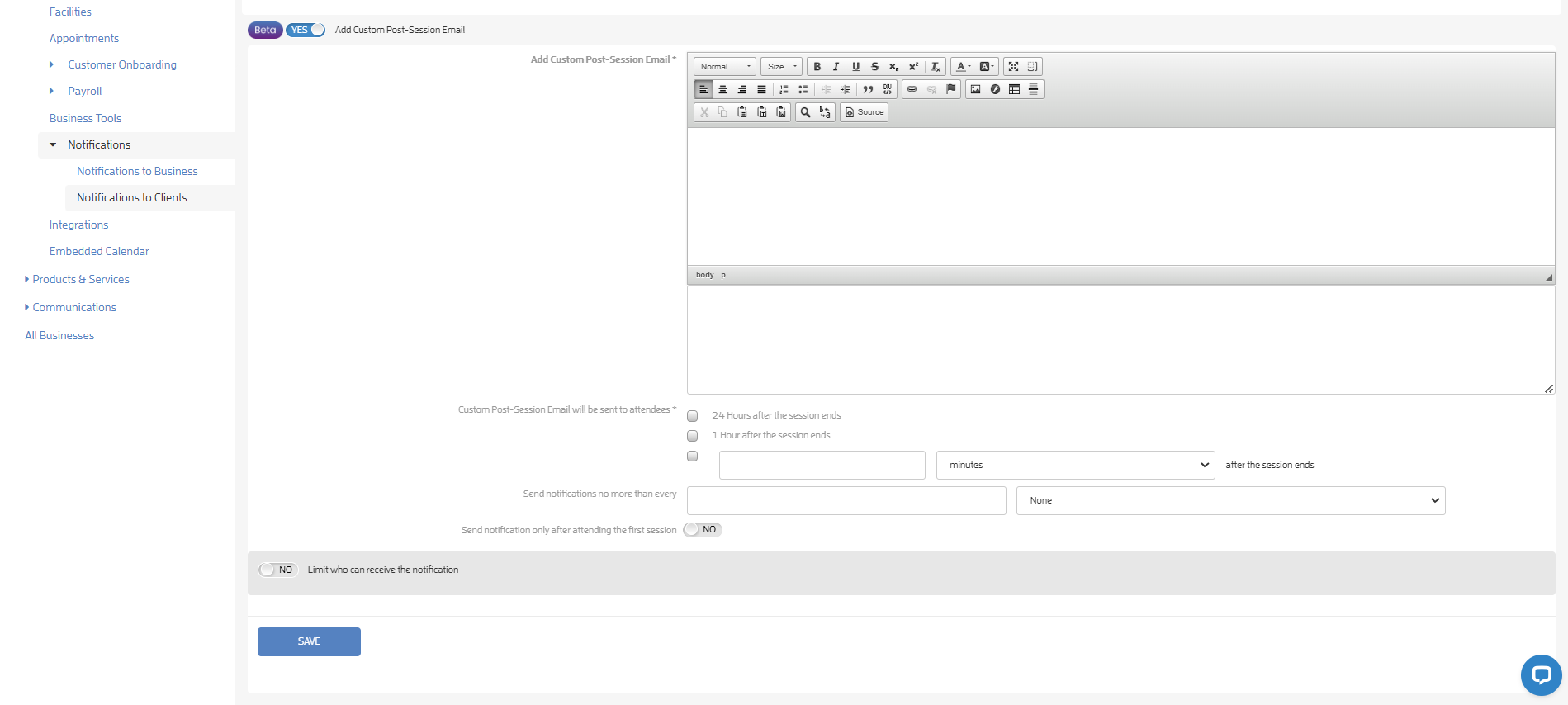Insert an image

click(975, 89)
